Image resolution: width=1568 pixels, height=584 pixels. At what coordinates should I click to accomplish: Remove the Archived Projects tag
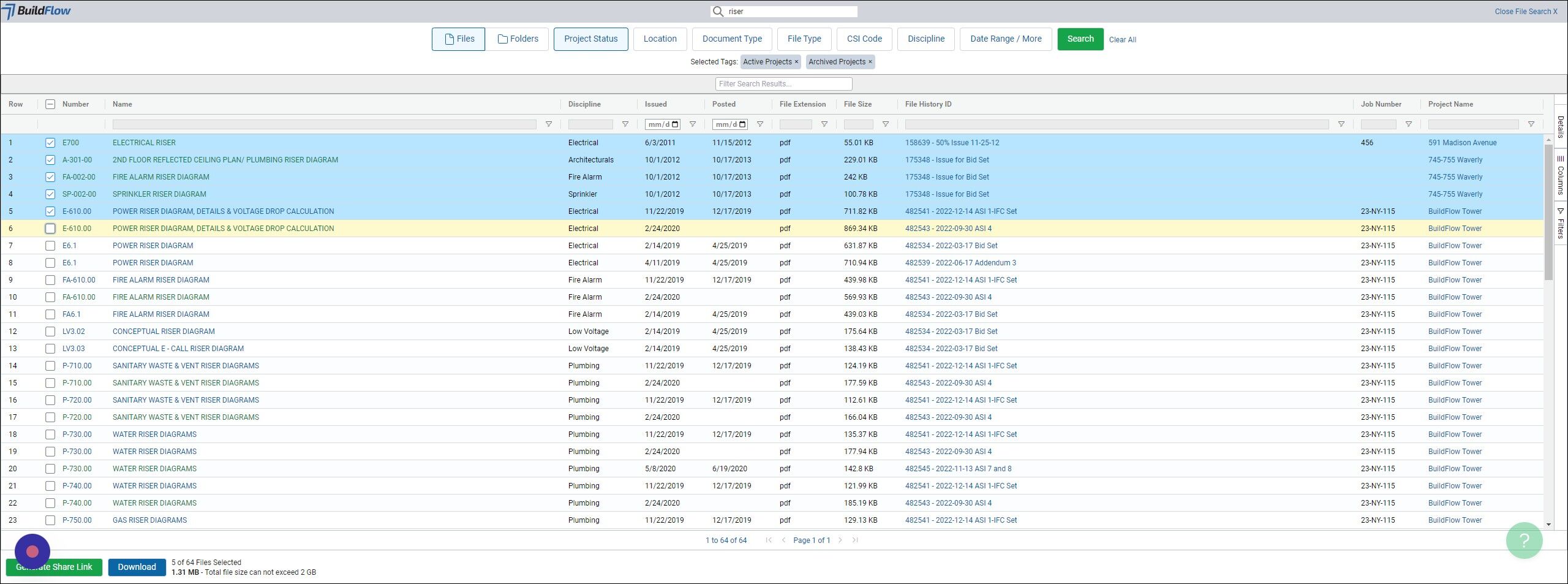(x=870, y=62)
